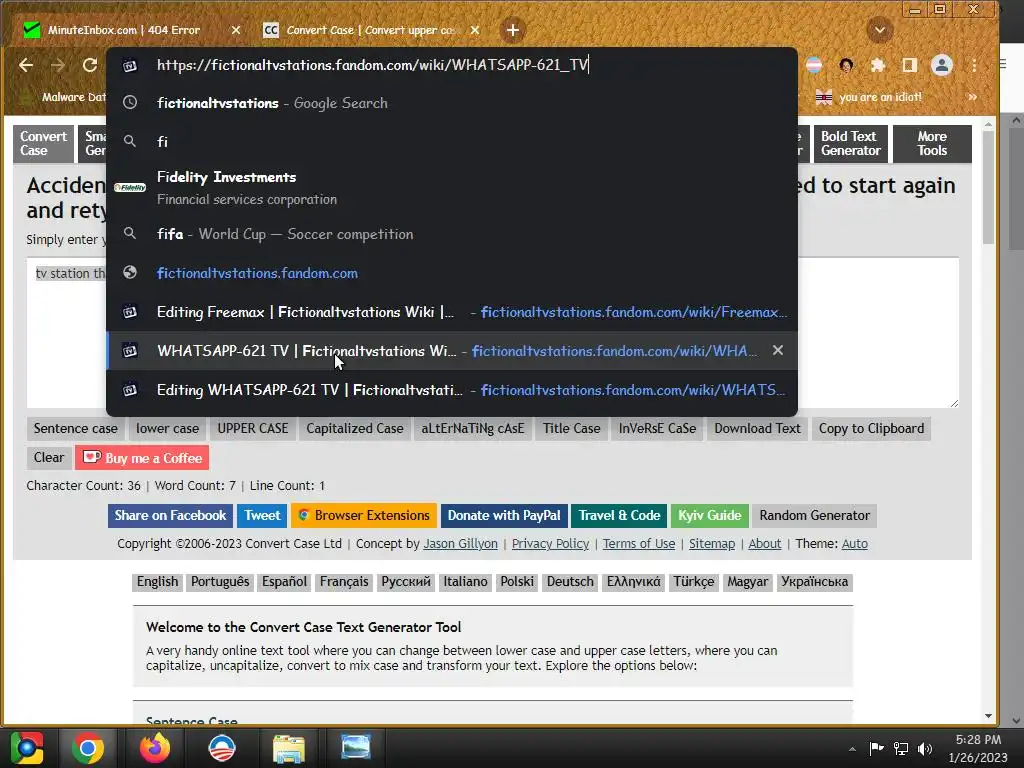Image resolution: width=1024 pixels, height=768 pixels.
Task: Apply InVeRsE CaSe
Action: 657,428
